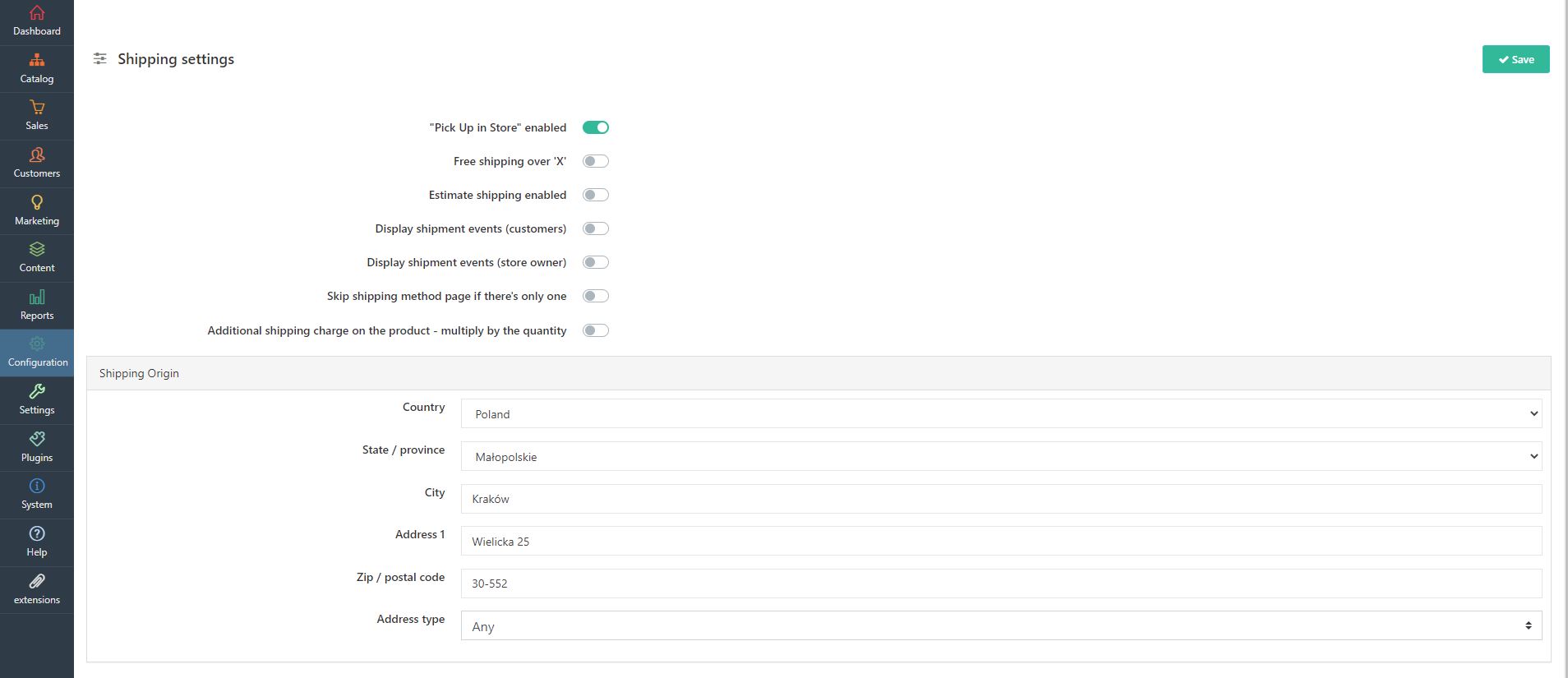Open the Configuration gear icon
The image size is (1568, 678).
(37, 344)
